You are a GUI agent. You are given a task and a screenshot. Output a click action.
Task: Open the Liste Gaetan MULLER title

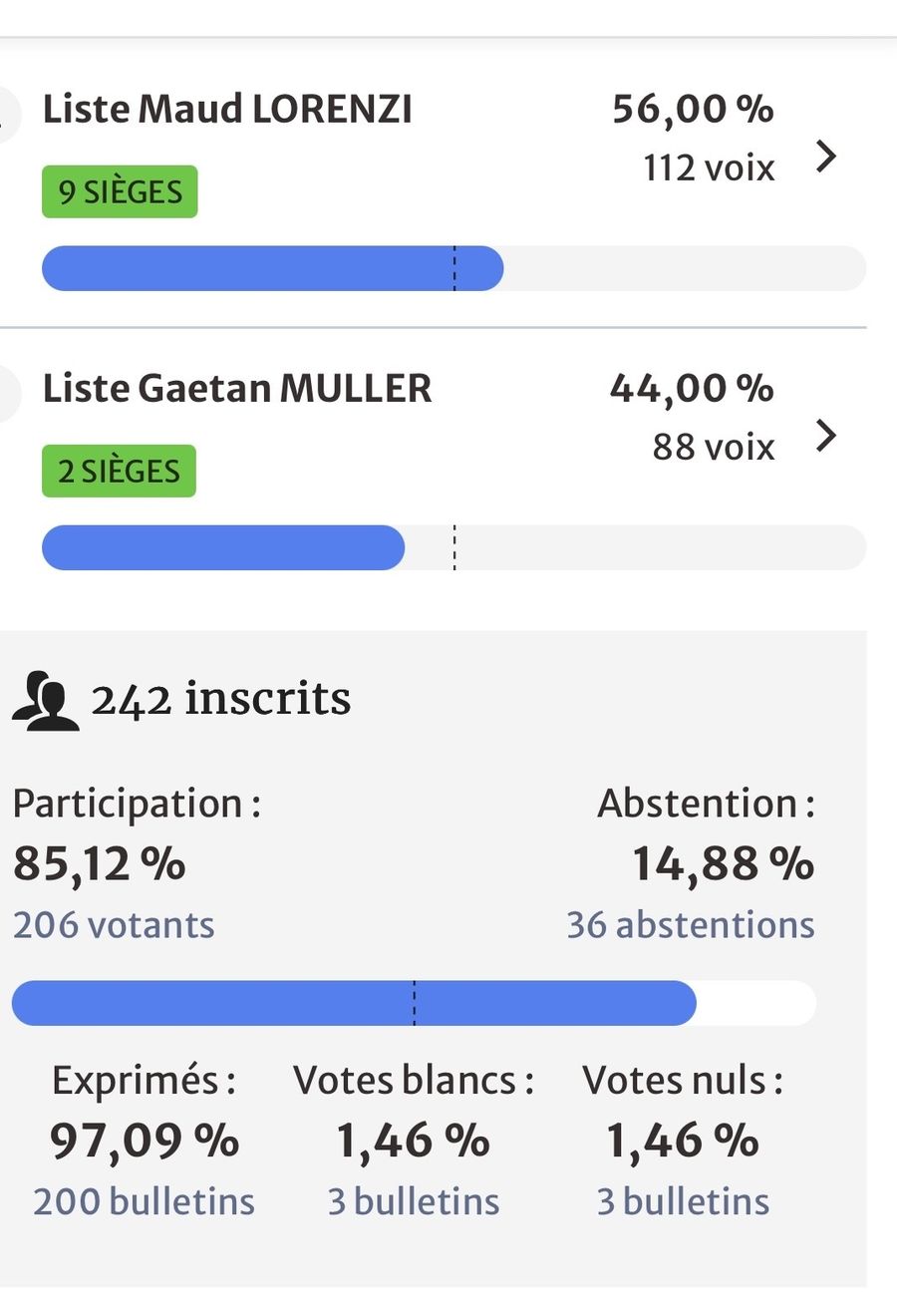tap(237, 388)
